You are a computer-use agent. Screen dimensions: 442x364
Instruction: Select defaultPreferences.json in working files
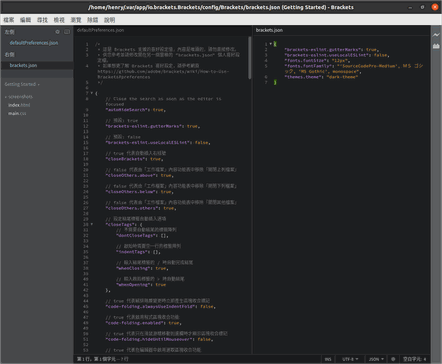pyautogui.click(x=34, y=43)
